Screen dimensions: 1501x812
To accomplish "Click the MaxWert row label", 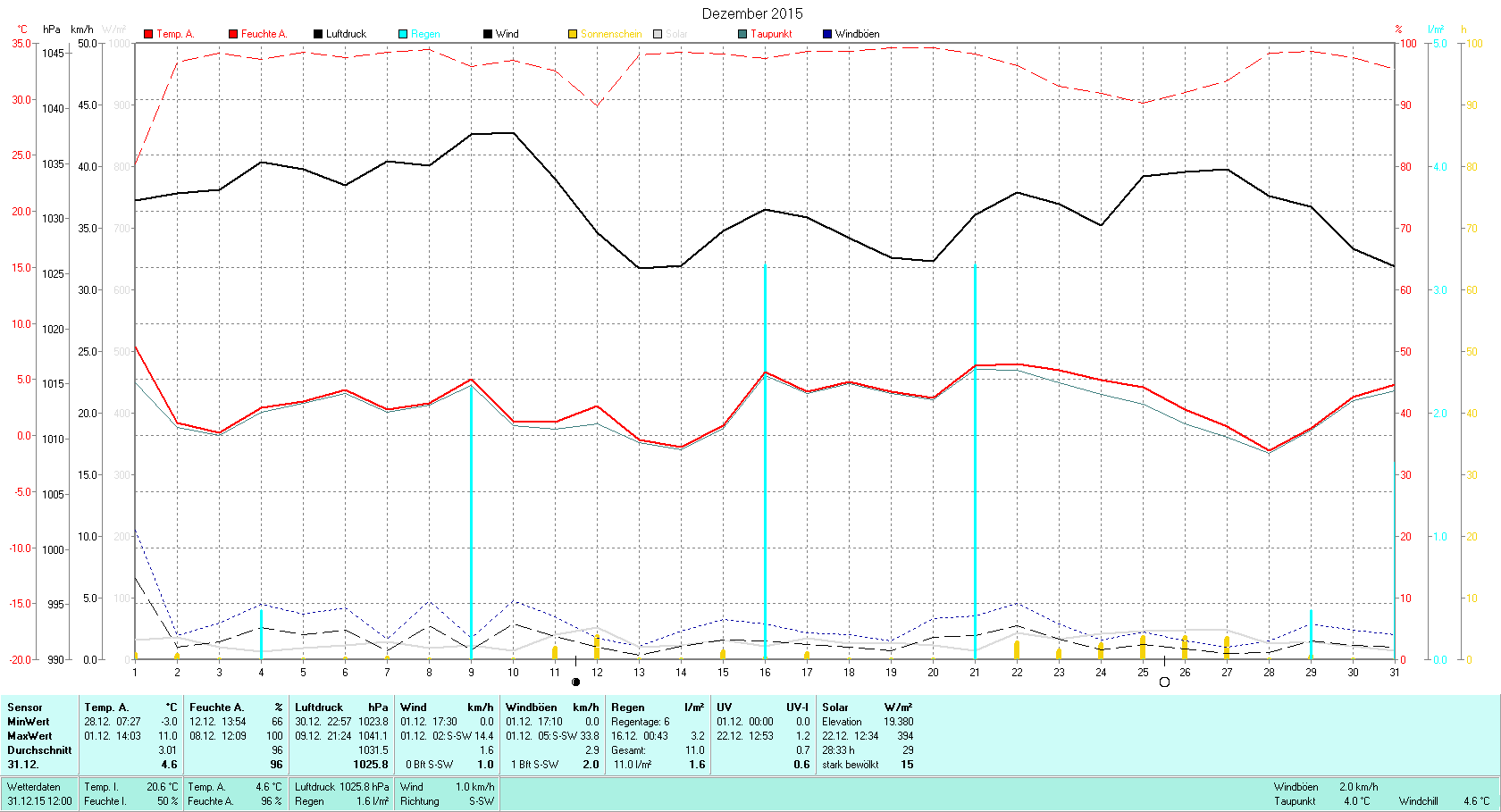I will click(x=29, y=736).
